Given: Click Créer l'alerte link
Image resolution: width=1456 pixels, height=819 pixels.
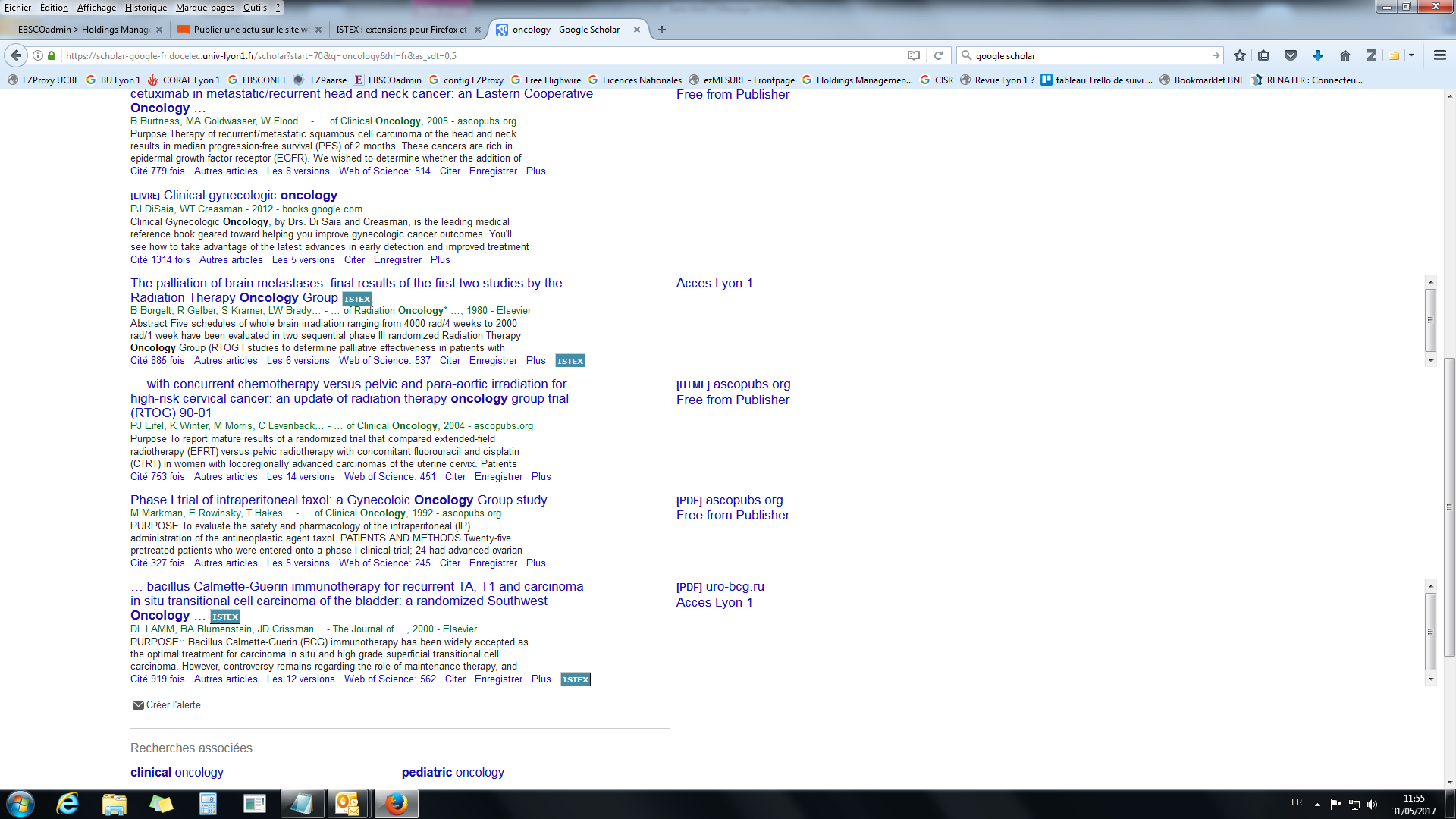Looking at the screenshot, I should [173, 705].
